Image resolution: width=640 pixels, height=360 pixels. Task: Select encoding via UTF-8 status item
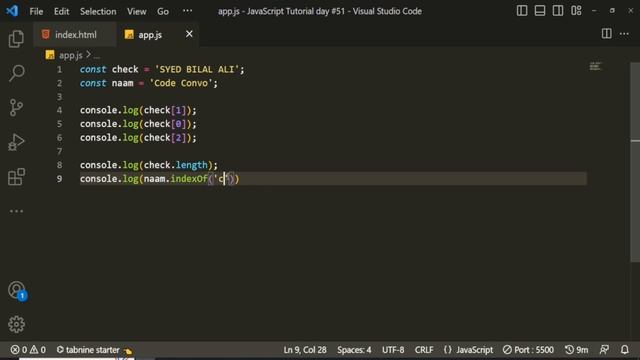tap(393, 350)
